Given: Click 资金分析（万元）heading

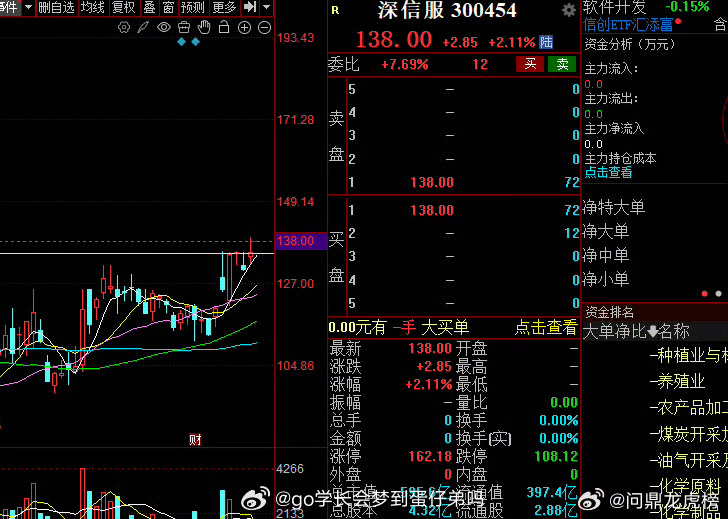Looking at the screenshot, I should click(x=629, y=44).
